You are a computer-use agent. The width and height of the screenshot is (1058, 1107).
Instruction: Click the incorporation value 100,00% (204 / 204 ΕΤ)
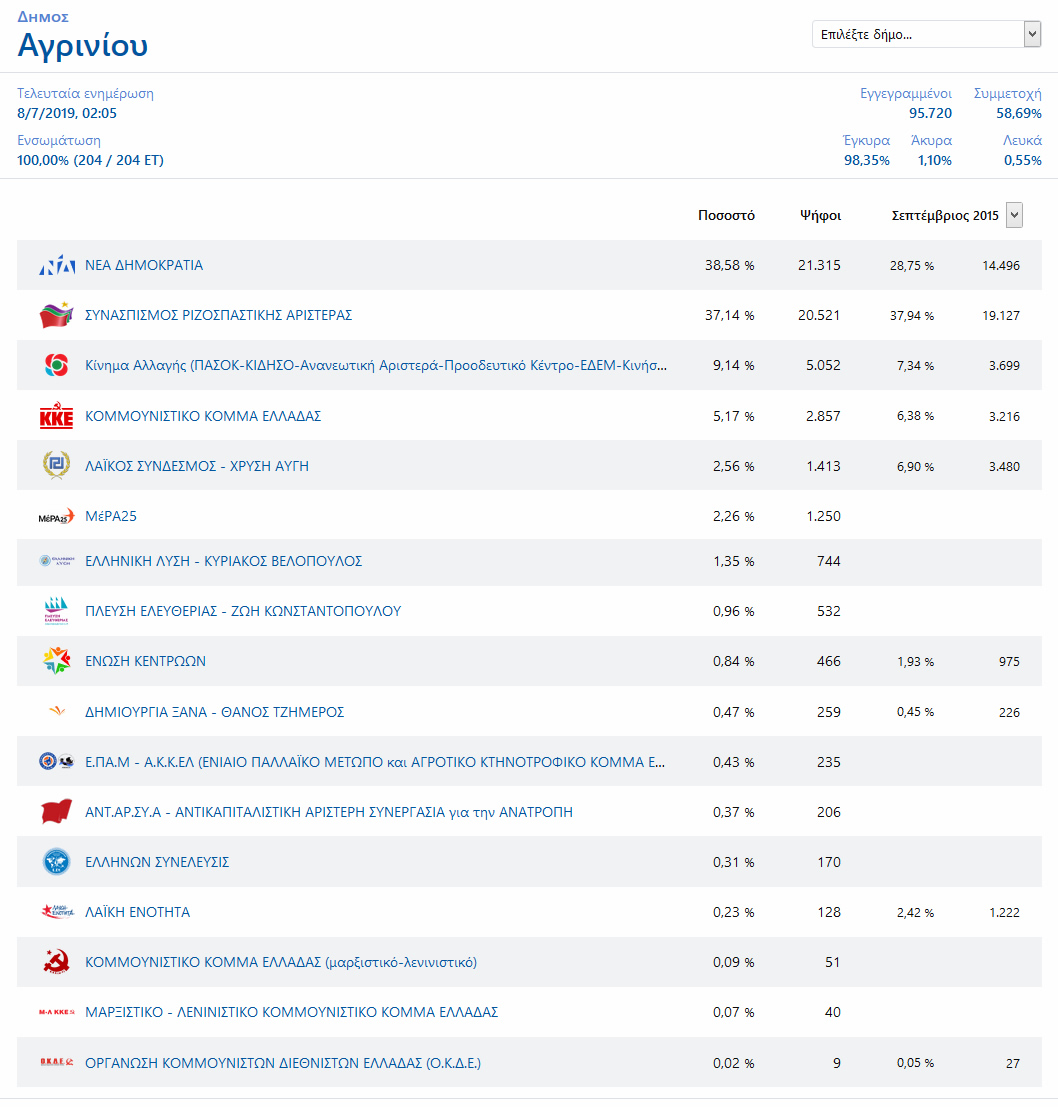90,160
